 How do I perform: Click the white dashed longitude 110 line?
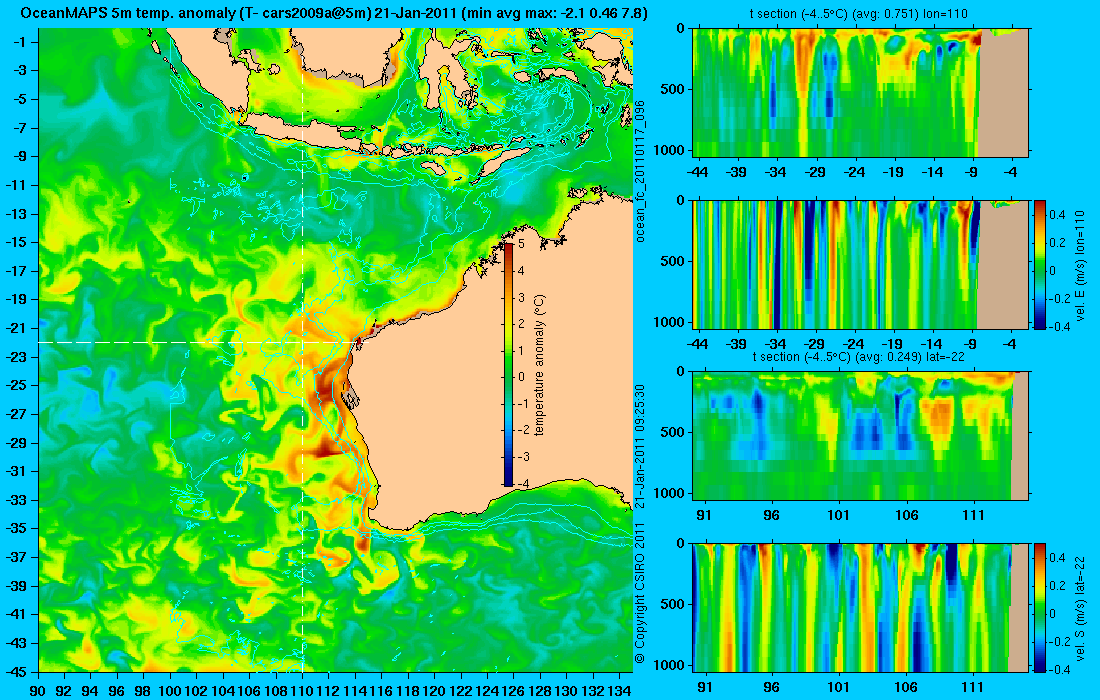click(x=302, y=350)
